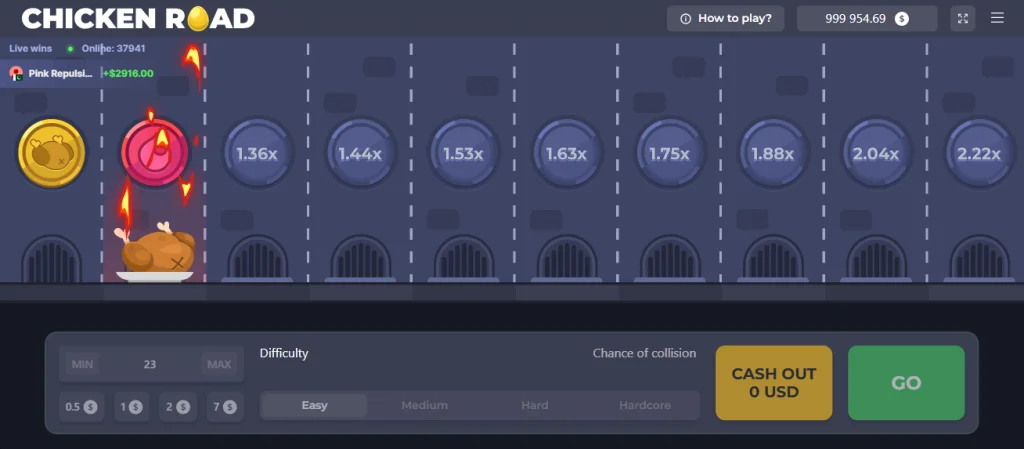Click the Difficulty label
Screen dimensions: 1024x449
tap(284, 353)
